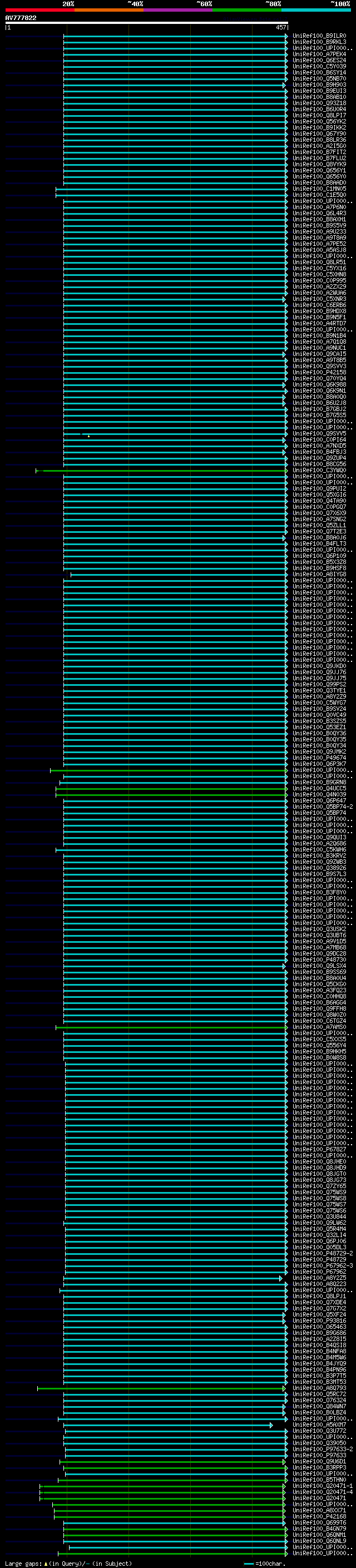Click hit label UniRef100_C5KWH6
This screenshot has height=1568, width=356.
(319, 850)
